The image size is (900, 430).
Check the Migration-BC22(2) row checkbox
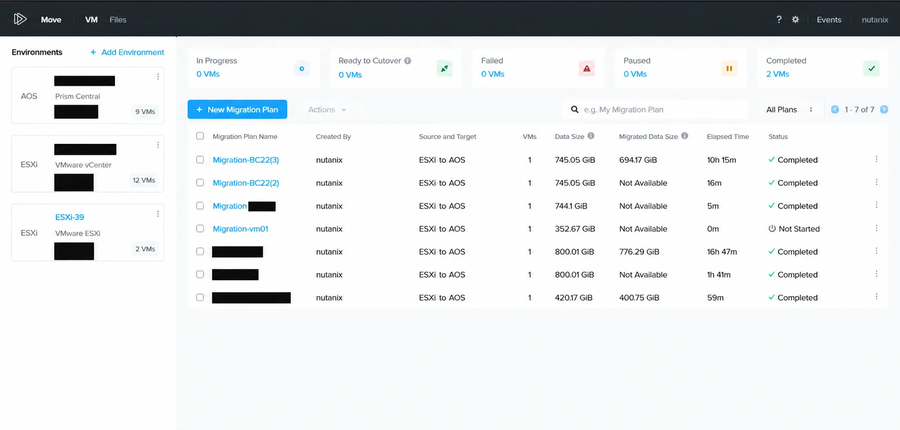(x=200, y=183)
